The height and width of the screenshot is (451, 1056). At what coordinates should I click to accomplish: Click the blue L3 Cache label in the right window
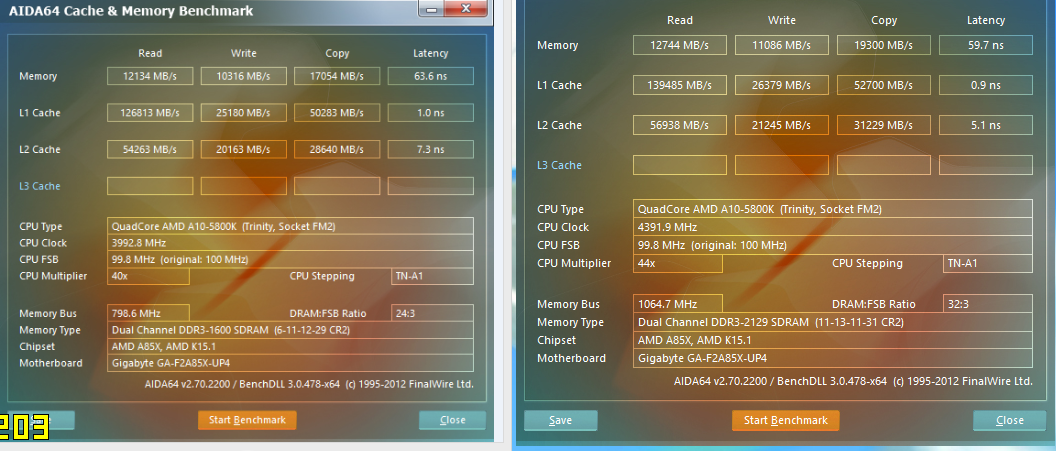(x=560, y=165)
